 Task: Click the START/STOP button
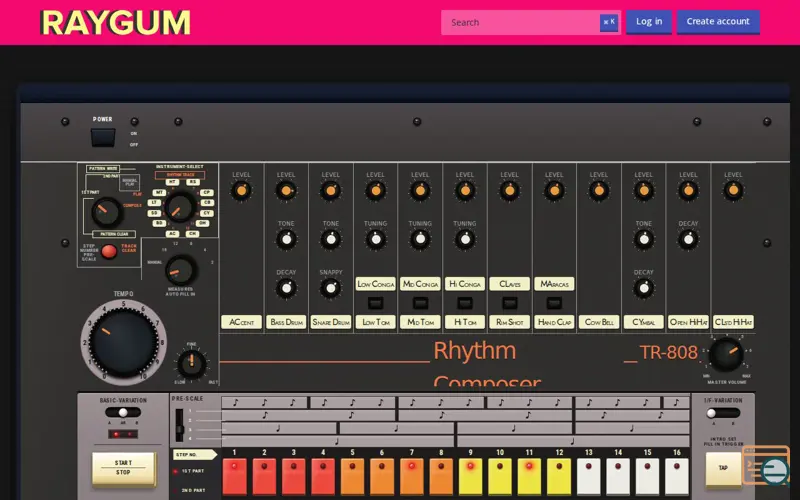pyautogui.click(x=123, y=468)
